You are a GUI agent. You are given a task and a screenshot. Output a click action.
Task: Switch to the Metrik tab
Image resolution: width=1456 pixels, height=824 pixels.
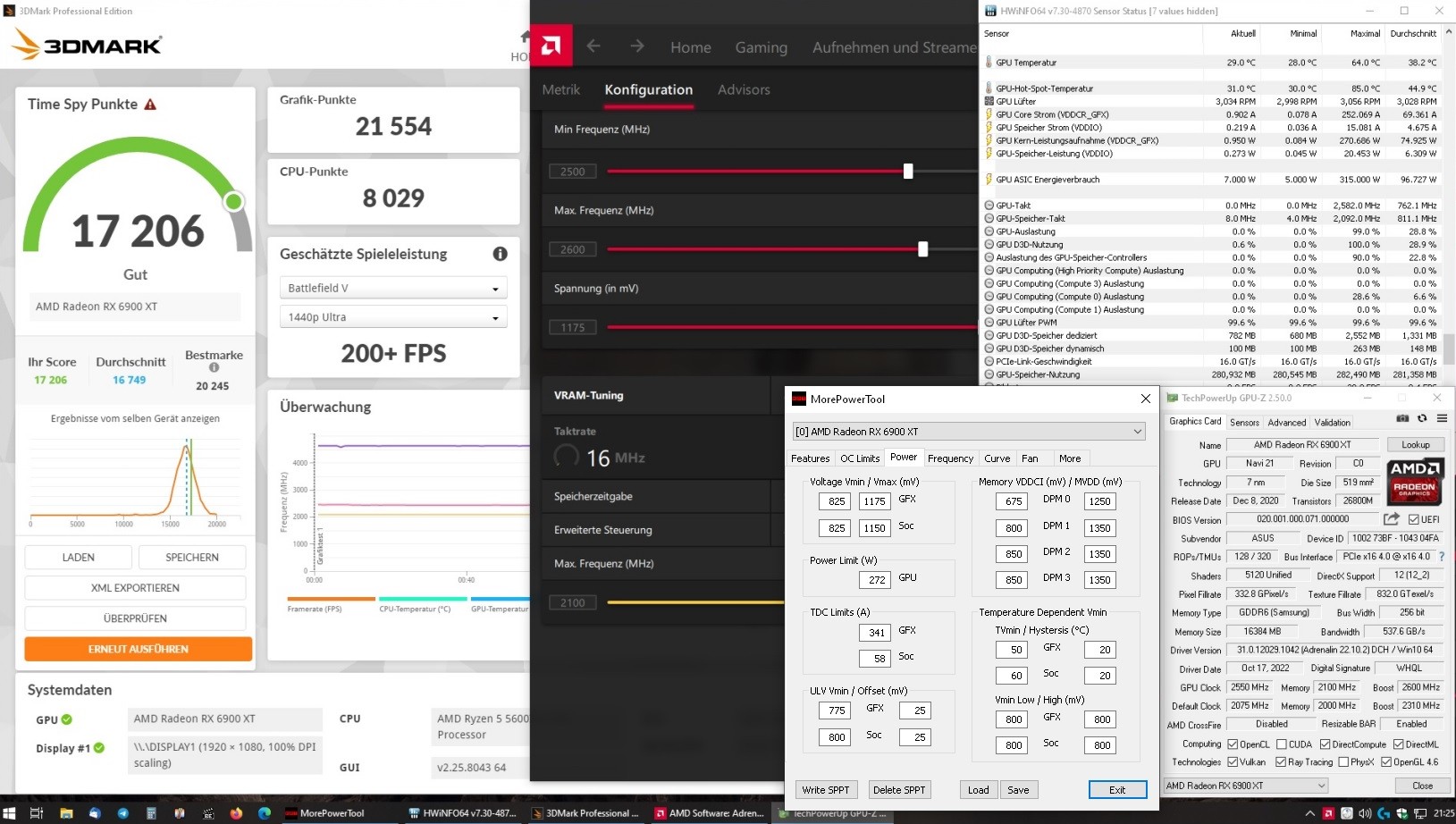560,89
